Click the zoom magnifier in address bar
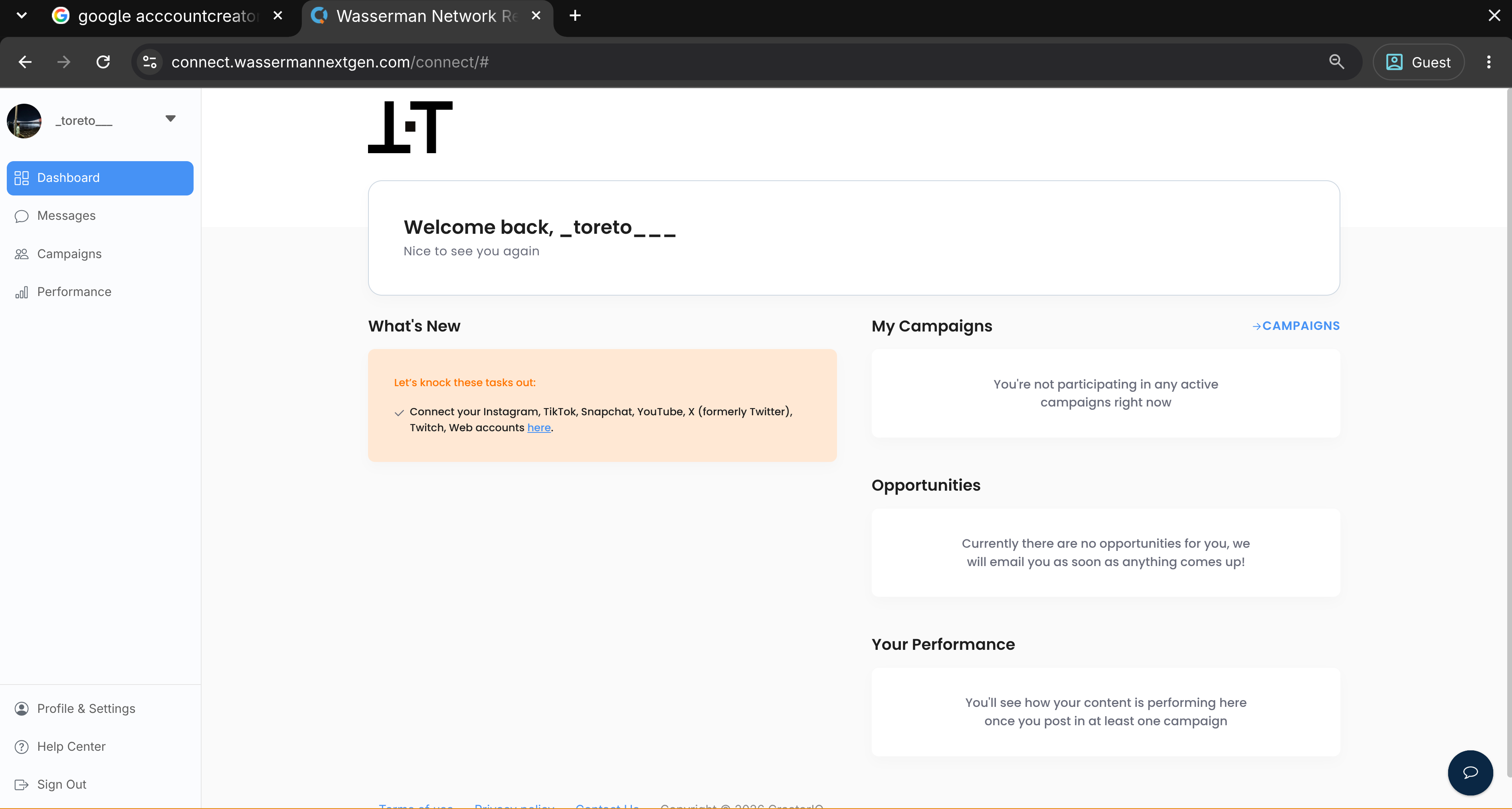The height and width of the screenshot is (809, 1512). click(x=1336, y=61)
